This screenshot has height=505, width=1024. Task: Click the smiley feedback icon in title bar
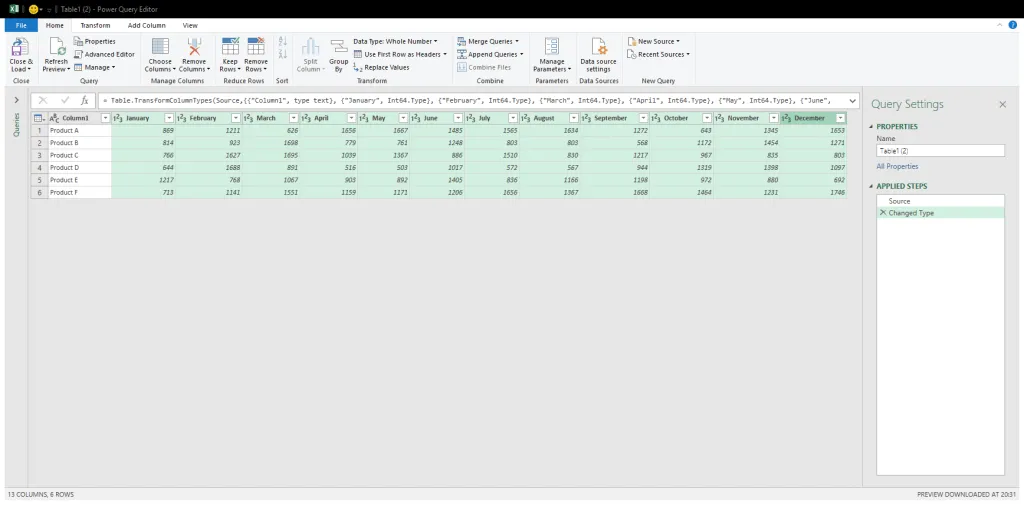click(33, 9)
